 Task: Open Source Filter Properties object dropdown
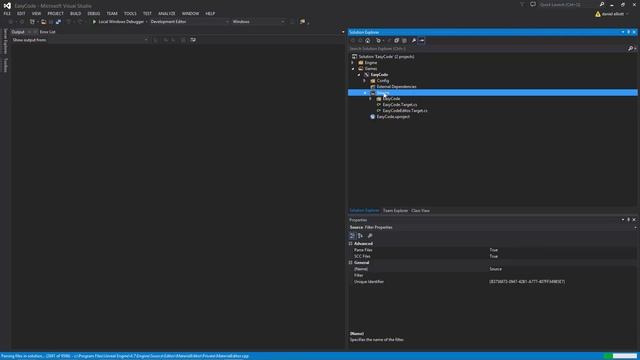pyautogui.click(x=635, y=227)
